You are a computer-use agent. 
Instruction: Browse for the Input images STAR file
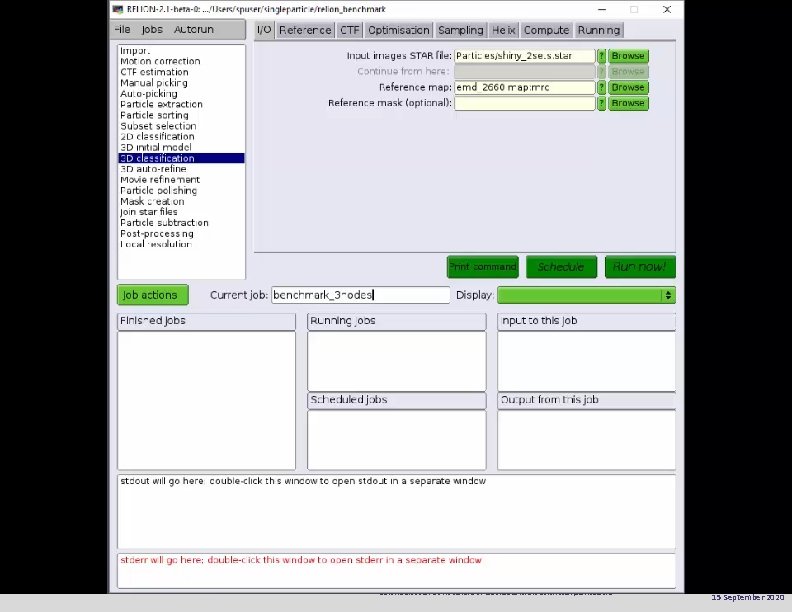coord(628,56)
